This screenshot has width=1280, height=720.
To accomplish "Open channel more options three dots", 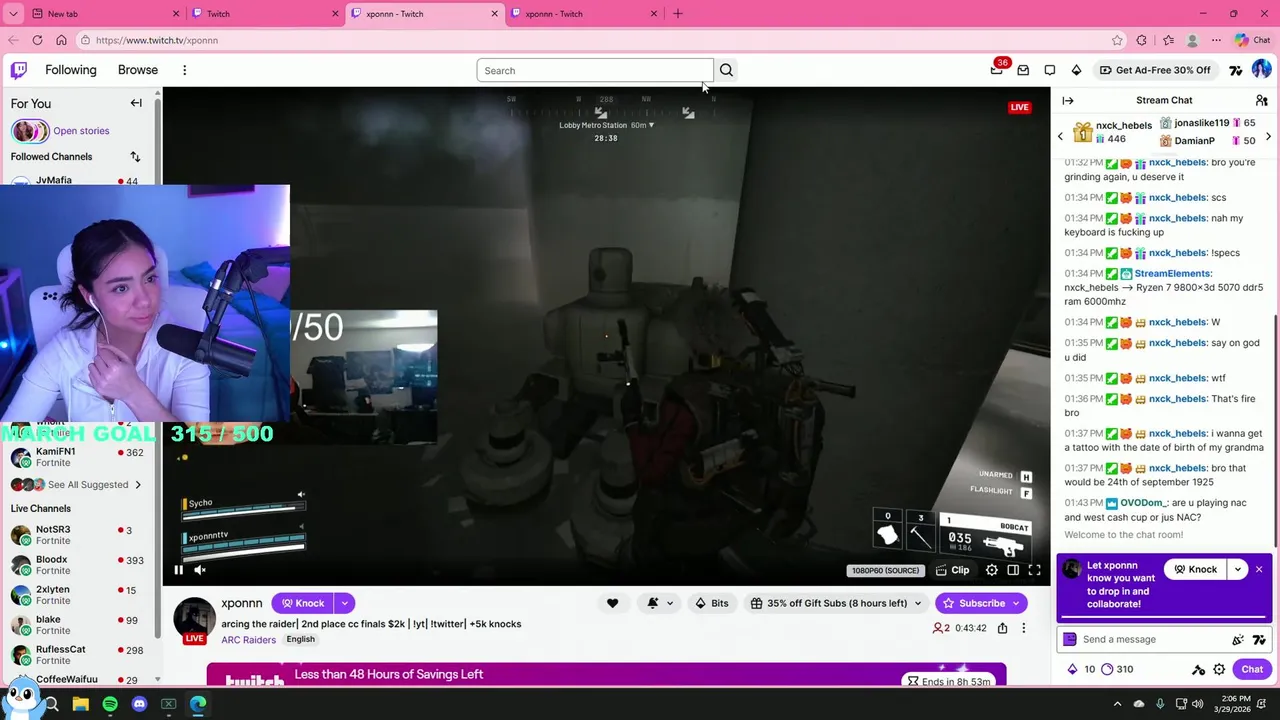I will 1023,628.
